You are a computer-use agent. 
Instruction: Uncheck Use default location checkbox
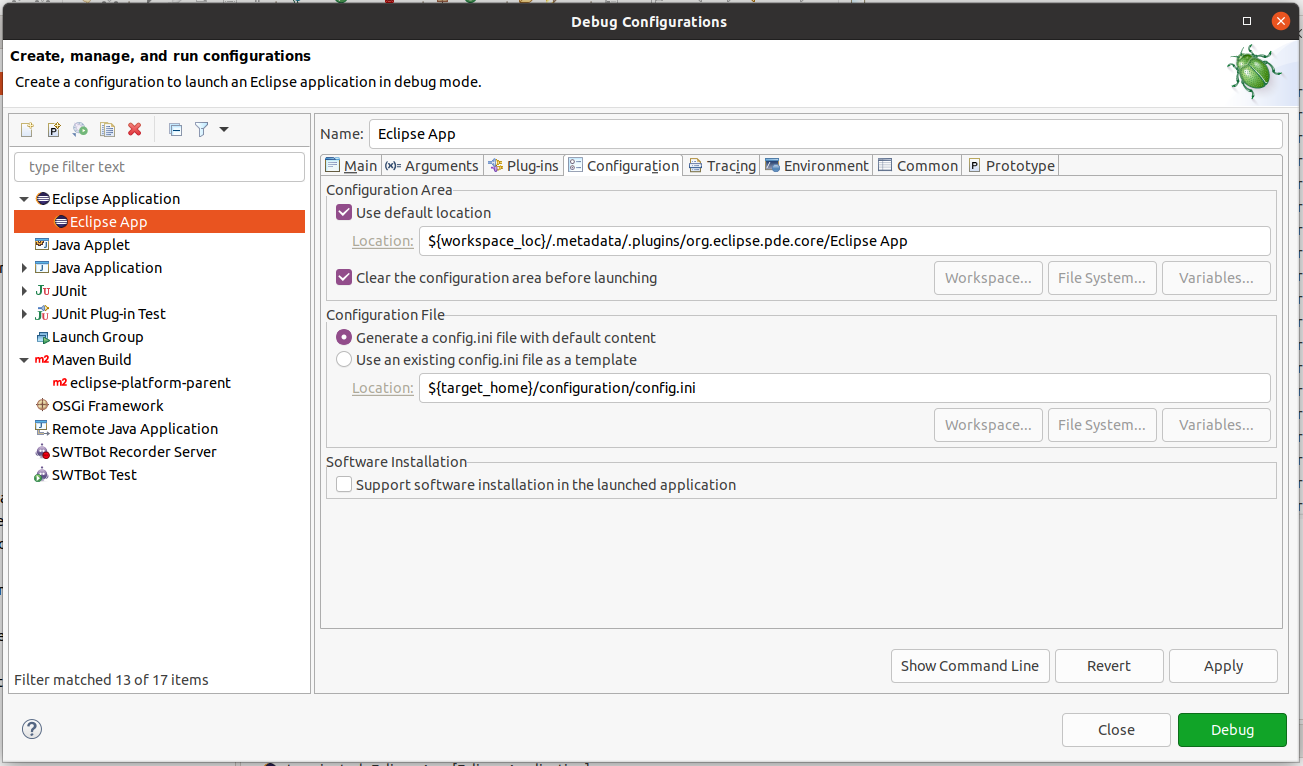(x=344, y=212)
